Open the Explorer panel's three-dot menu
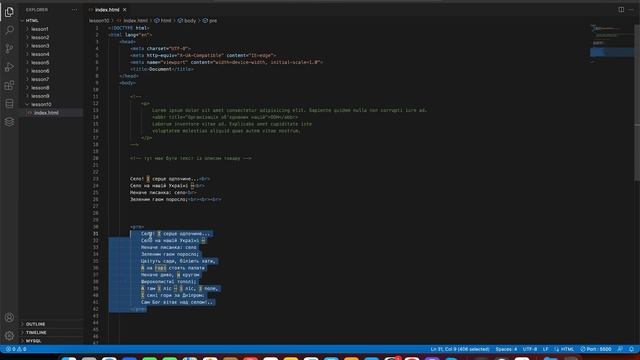Viewport: 640px width, 360px height. point(74,10)
